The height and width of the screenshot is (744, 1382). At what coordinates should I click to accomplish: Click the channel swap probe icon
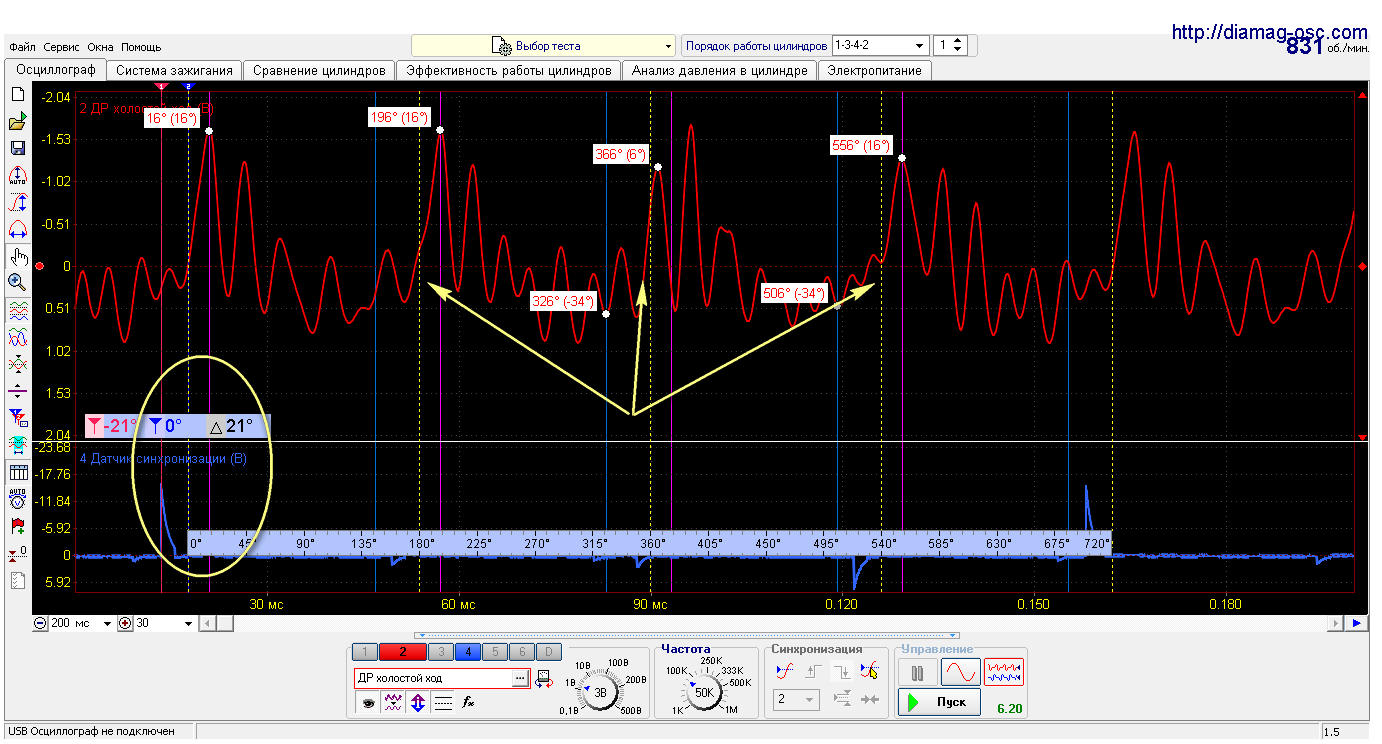coord(543,678)
